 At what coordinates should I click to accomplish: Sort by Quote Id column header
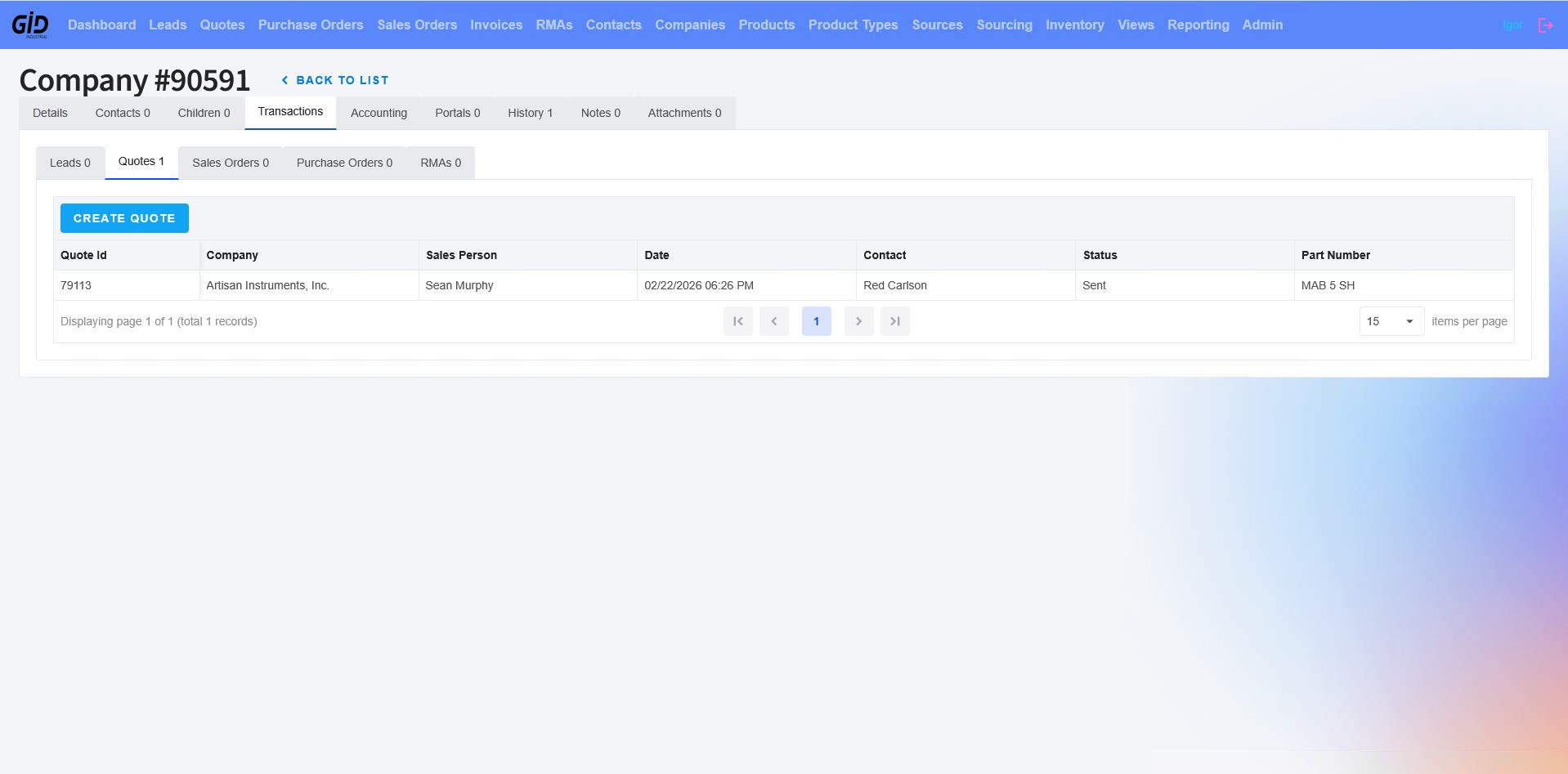click(83, 255)
